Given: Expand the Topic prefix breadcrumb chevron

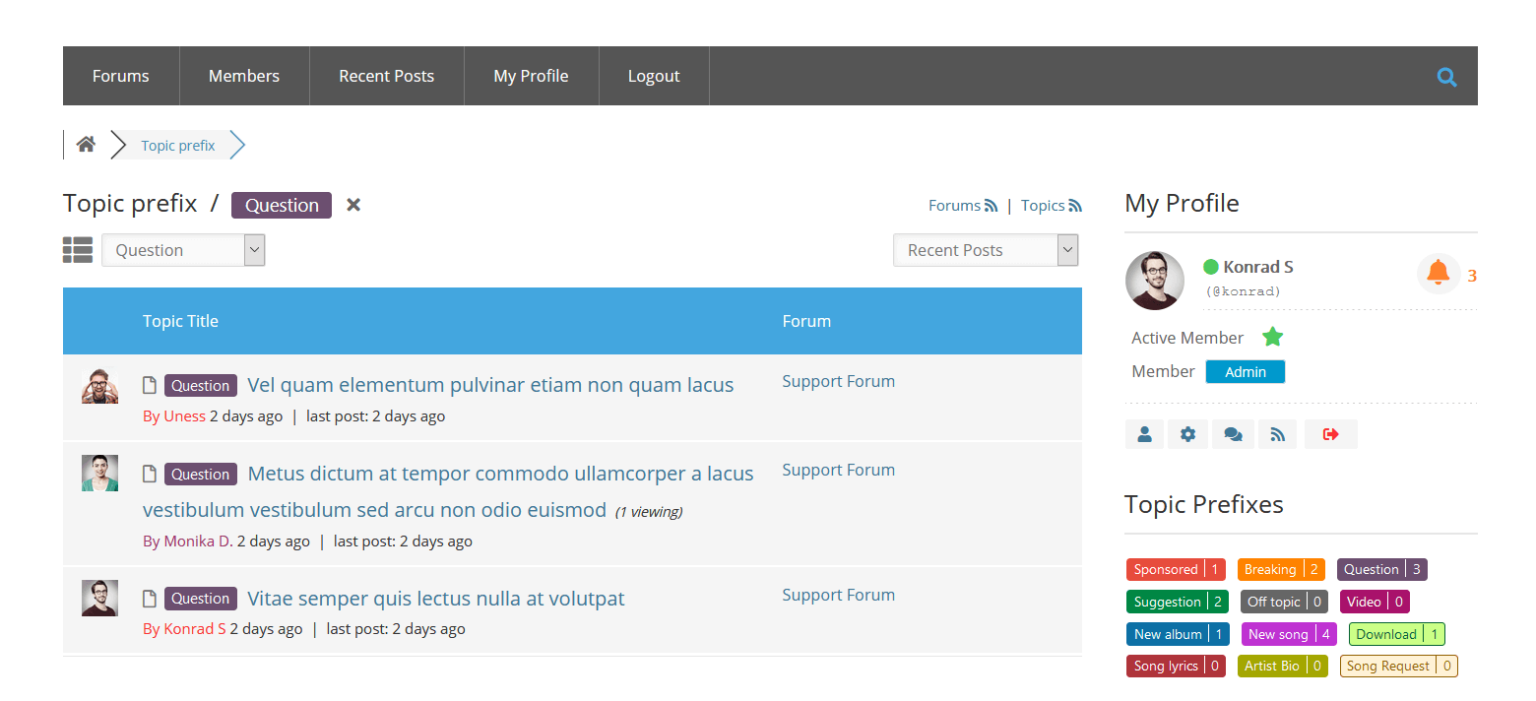Looking at the screenshot, I should pyautogui.click(x=237, y=144).
